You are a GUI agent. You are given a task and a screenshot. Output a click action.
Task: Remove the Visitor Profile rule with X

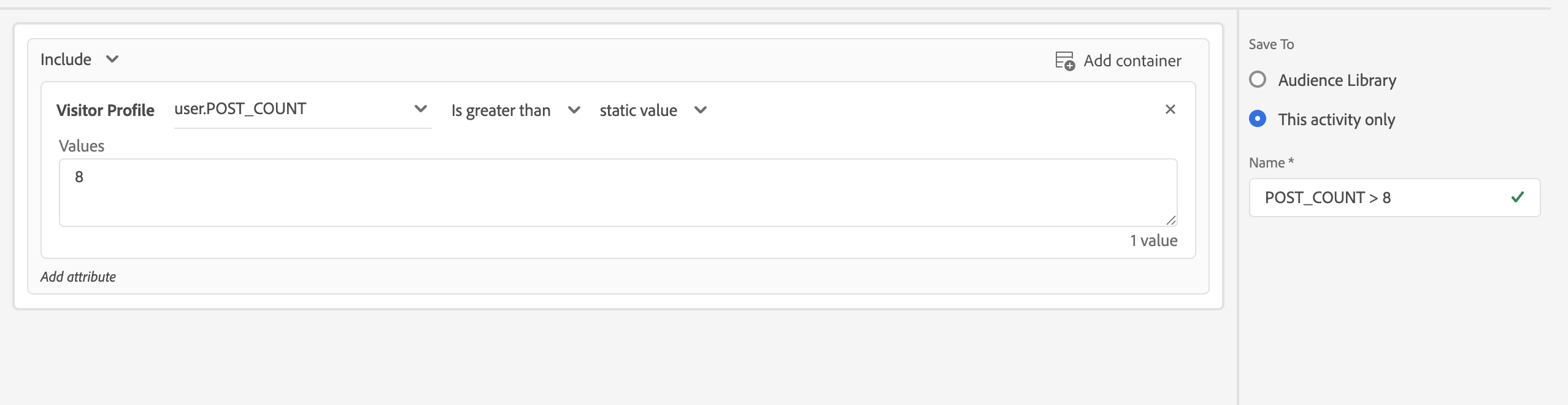[1170, 109]
